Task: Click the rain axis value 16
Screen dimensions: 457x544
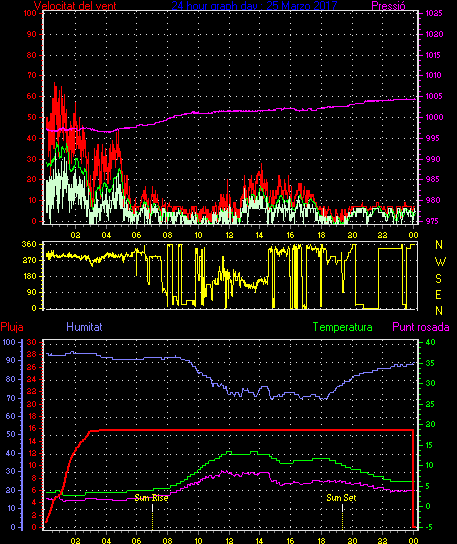Action: (x=32, y=428)
